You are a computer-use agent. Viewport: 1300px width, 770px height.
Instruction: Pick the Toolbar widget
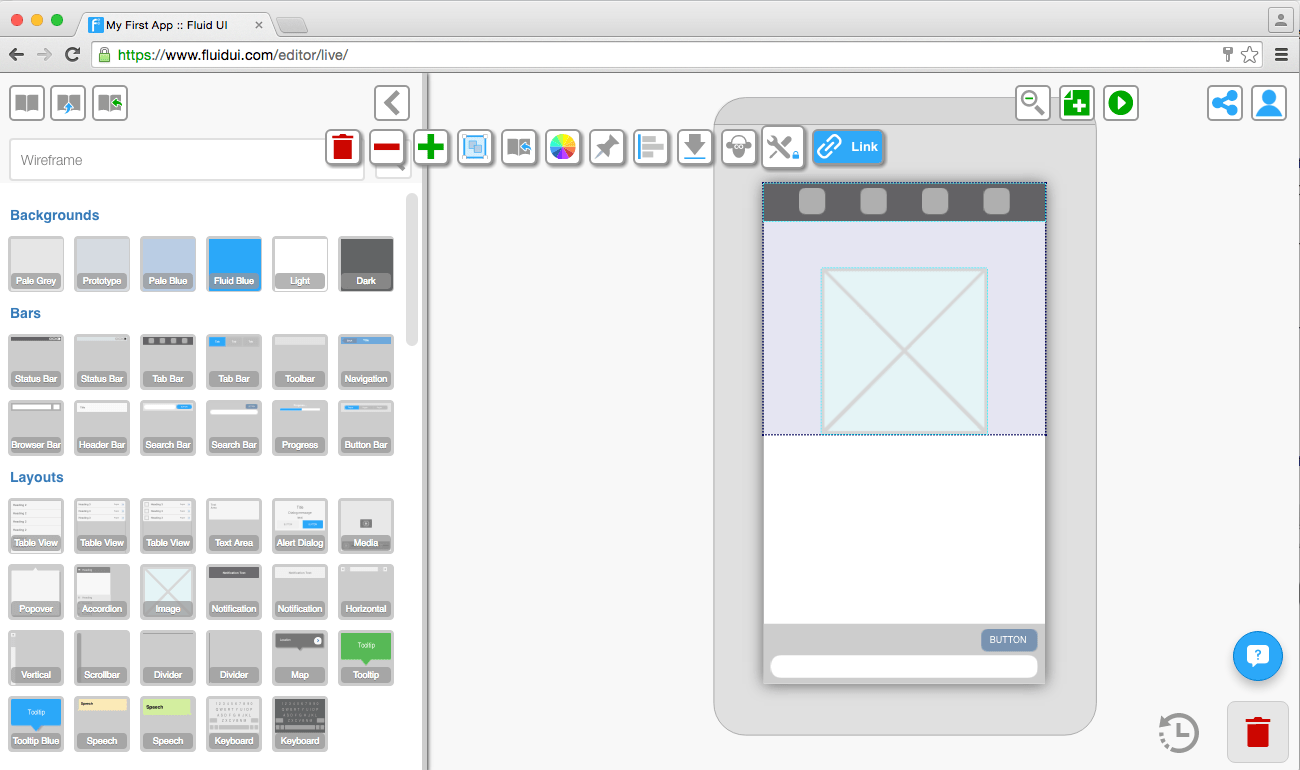click(300, 362)
